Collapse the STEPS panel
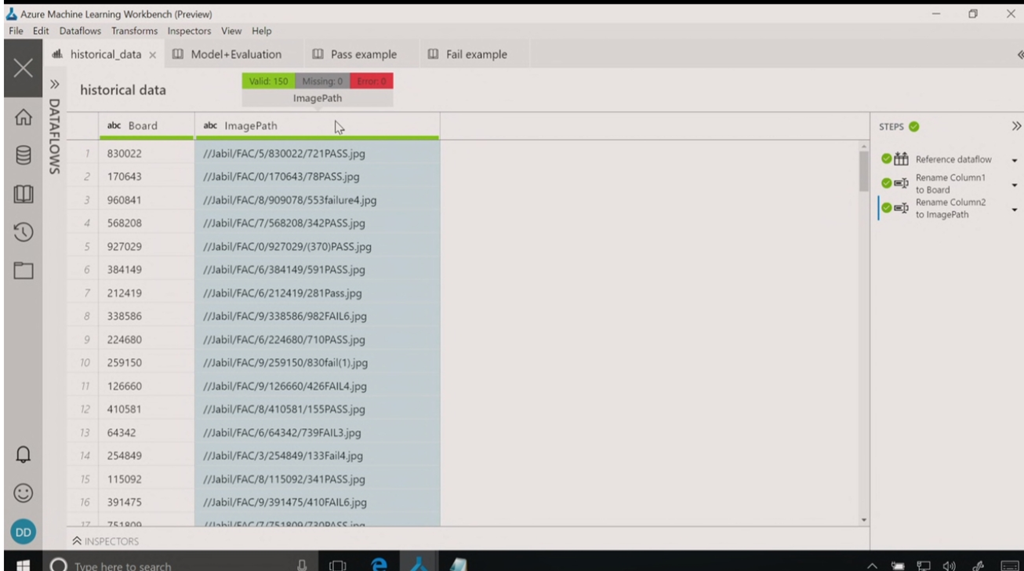The height and width of the screenshot is (571, 1024). [1016, 126]
